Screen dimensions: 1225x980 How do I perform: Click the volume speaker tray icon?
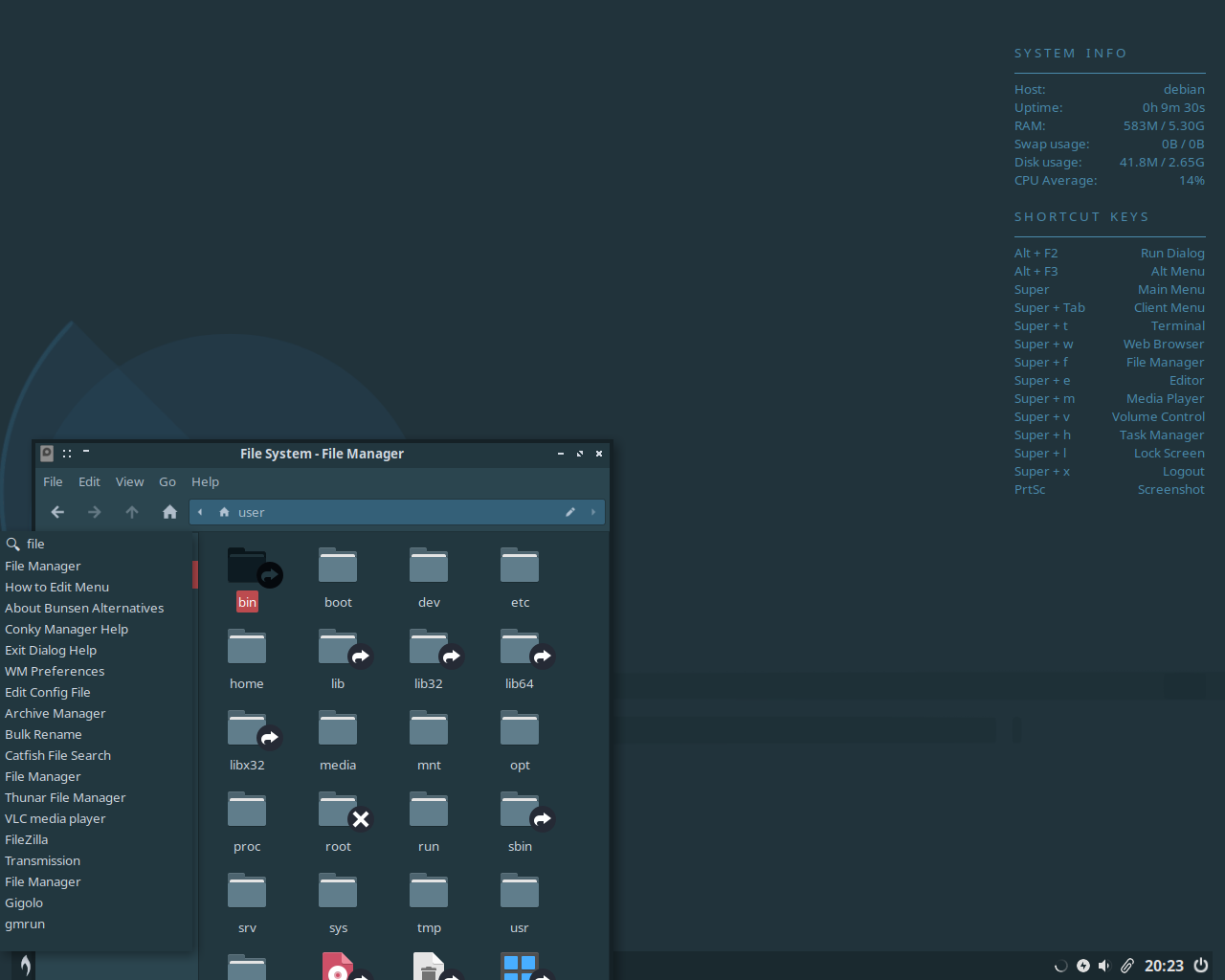[x=1104, y=966]
